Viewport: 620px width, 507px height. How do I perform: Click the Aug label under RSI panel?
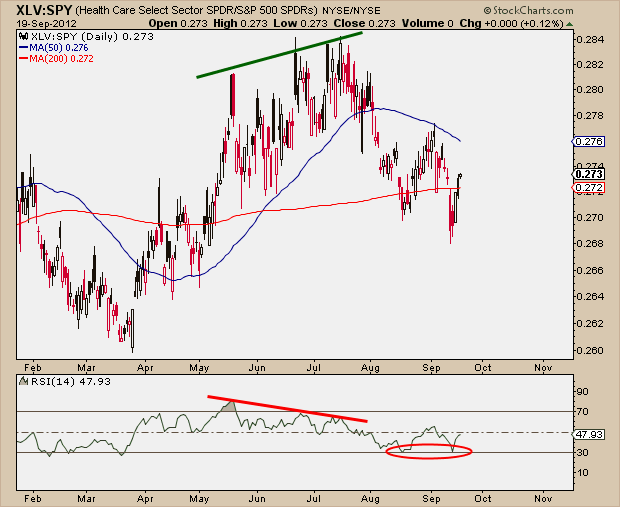click(370, 499)
